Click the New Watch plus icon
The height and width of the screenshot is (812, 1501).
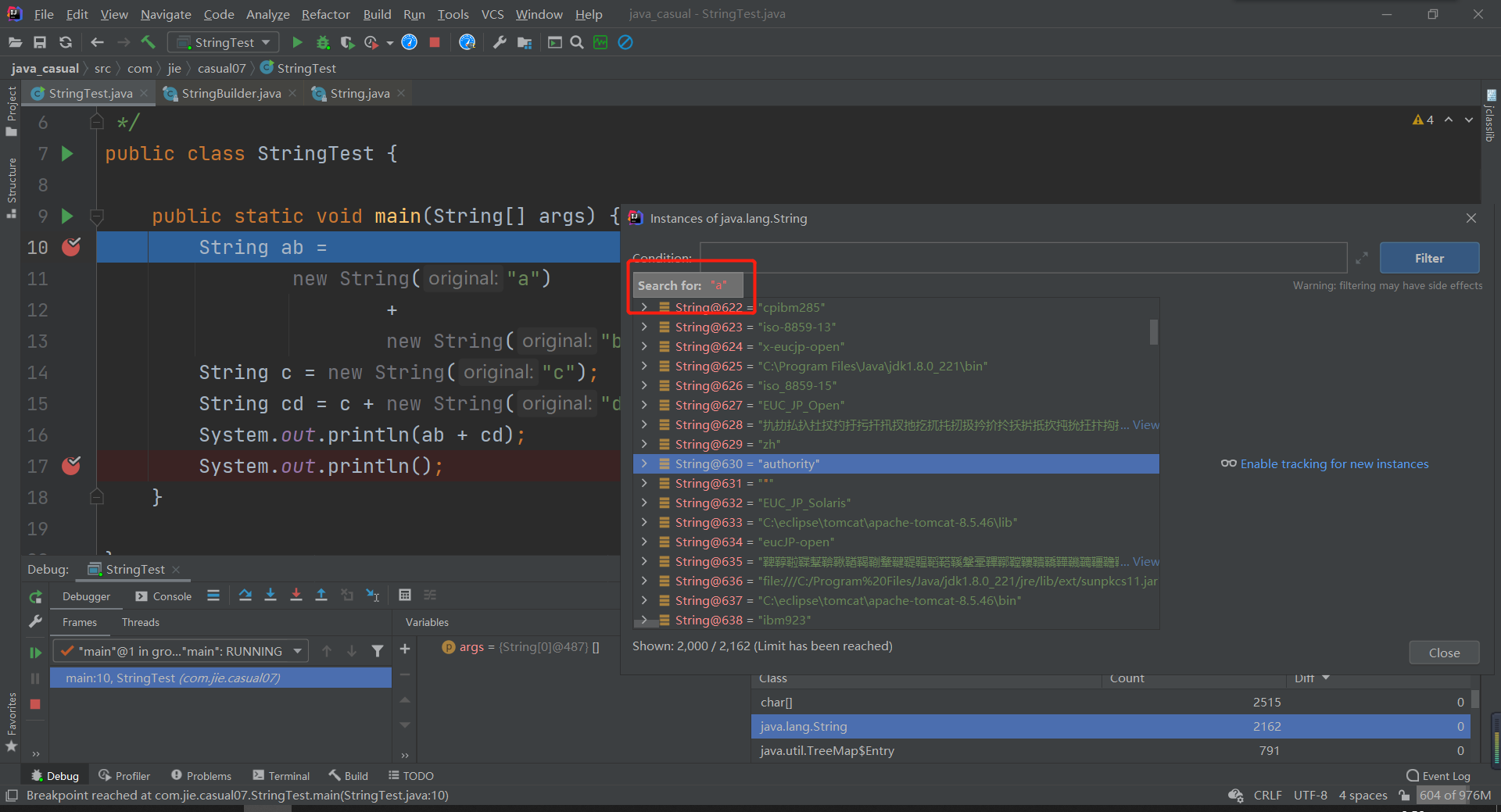coord(405,649)
